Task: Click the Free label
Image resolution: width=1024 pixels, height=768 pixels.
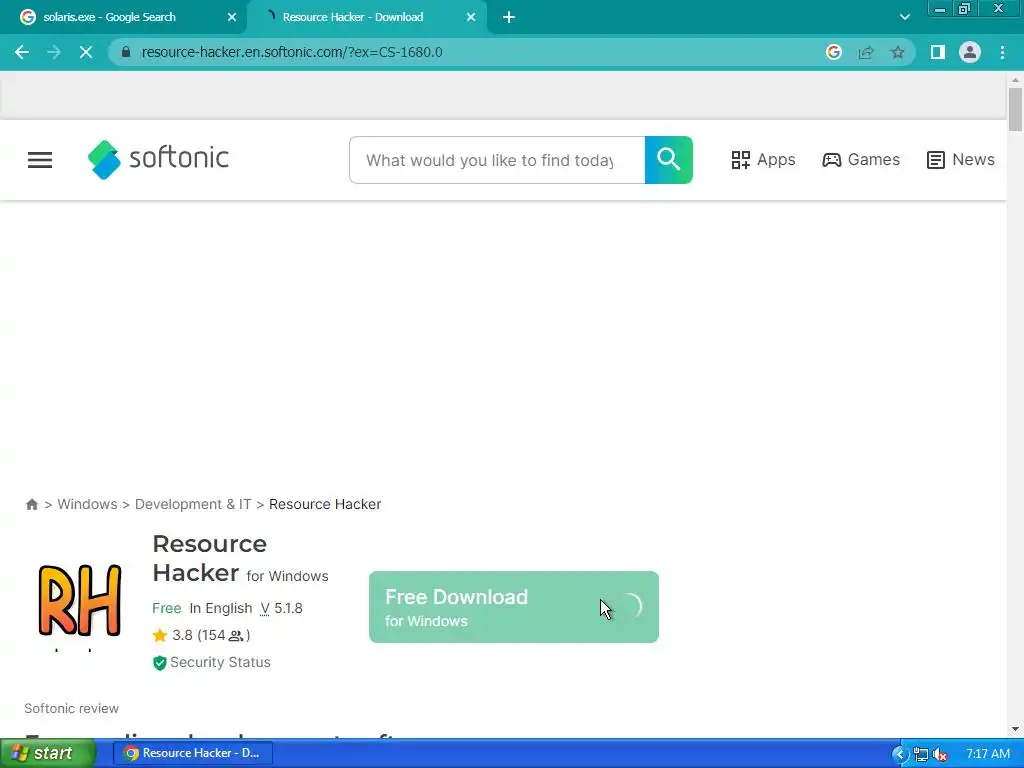Action: 167,608
